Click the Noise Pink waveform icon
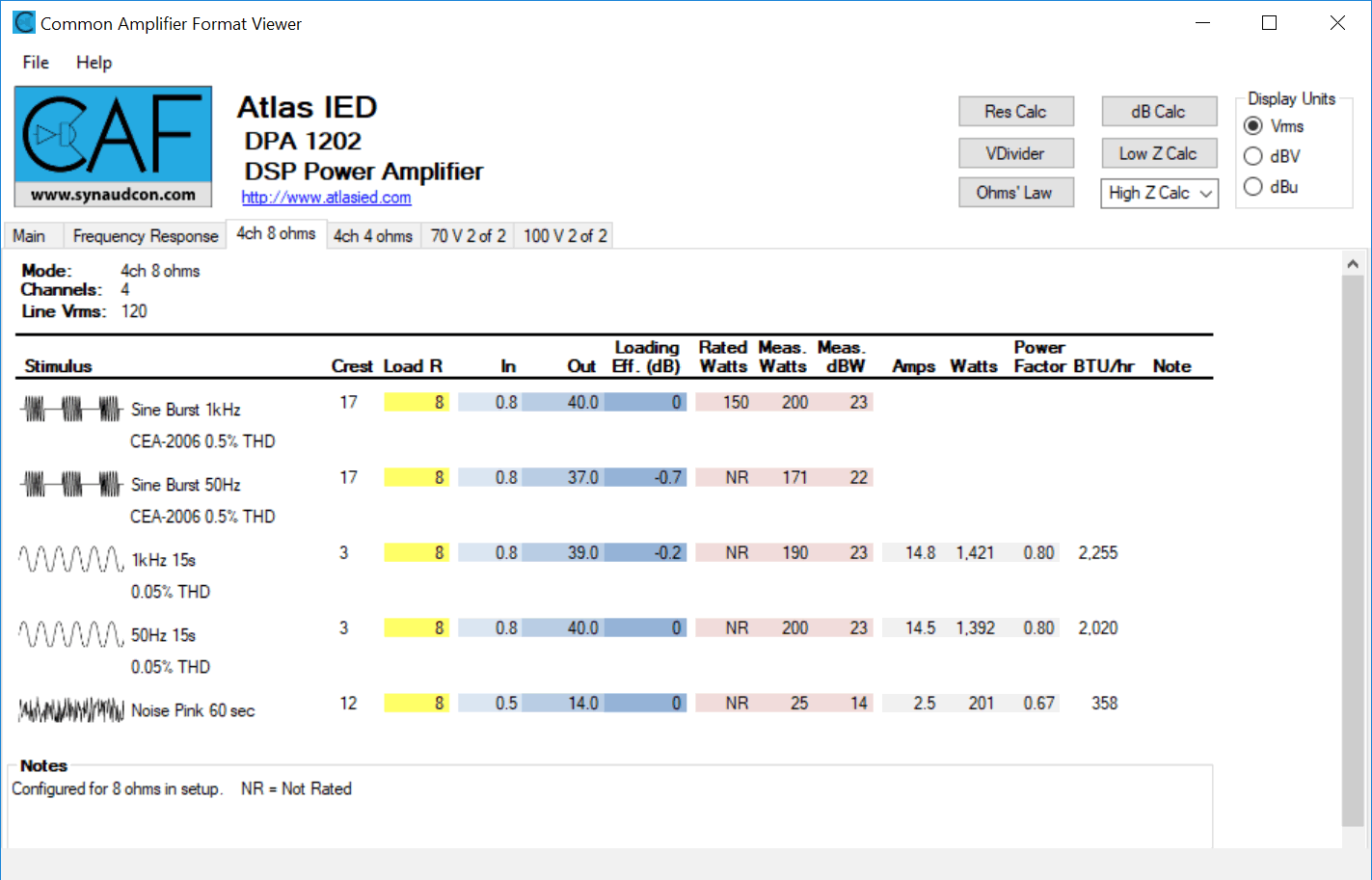Image resolution: width=1372 pixels, height=880 pixels. click(71, 710)
